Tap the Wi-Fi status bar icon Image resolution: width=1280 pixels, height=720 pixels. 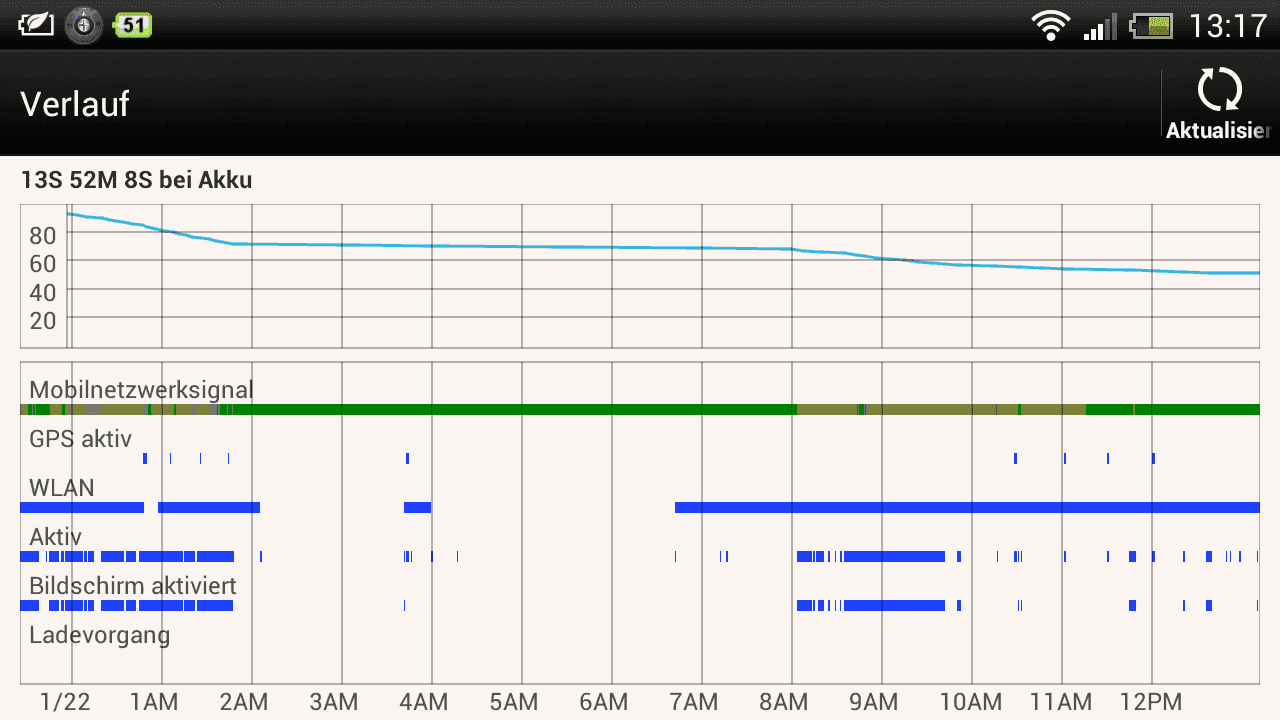tap(1051, 25)
